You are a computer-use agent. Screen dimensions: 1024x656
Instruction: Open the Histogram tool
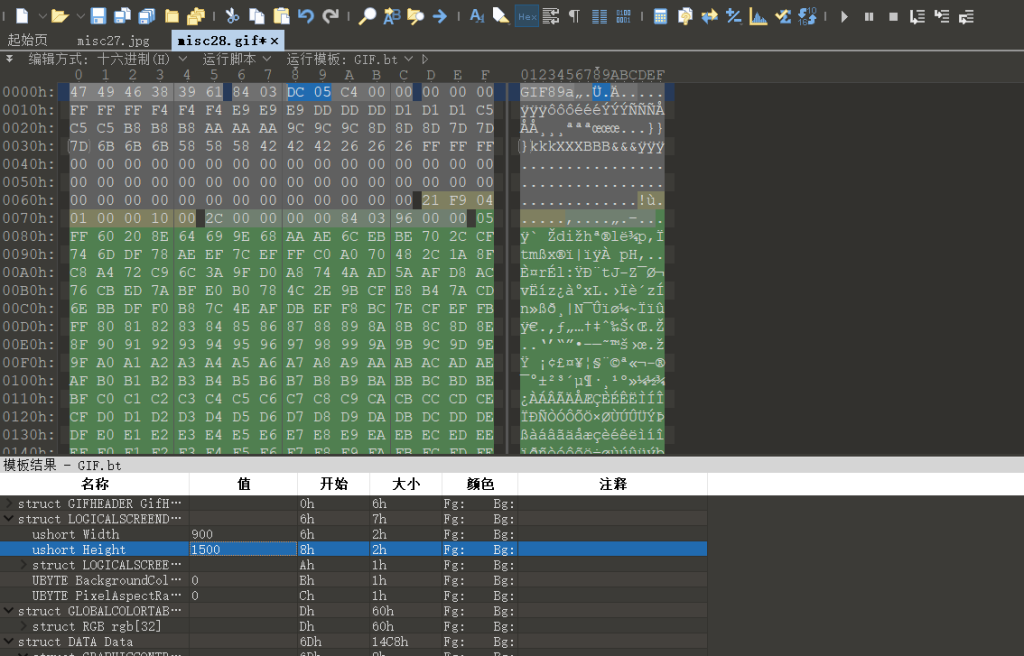point(758,16)
